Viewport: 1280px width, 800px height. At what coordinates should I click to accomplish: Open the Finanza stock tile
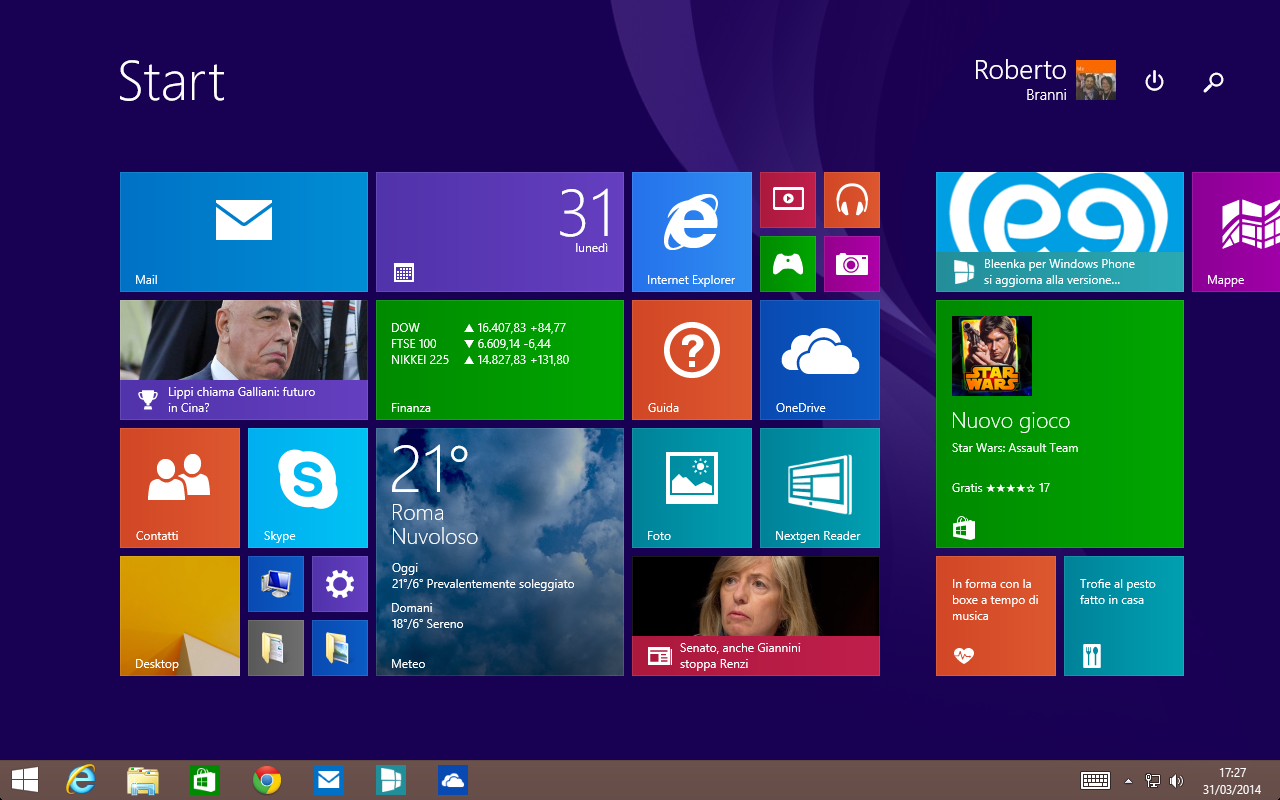click(500, 360)
